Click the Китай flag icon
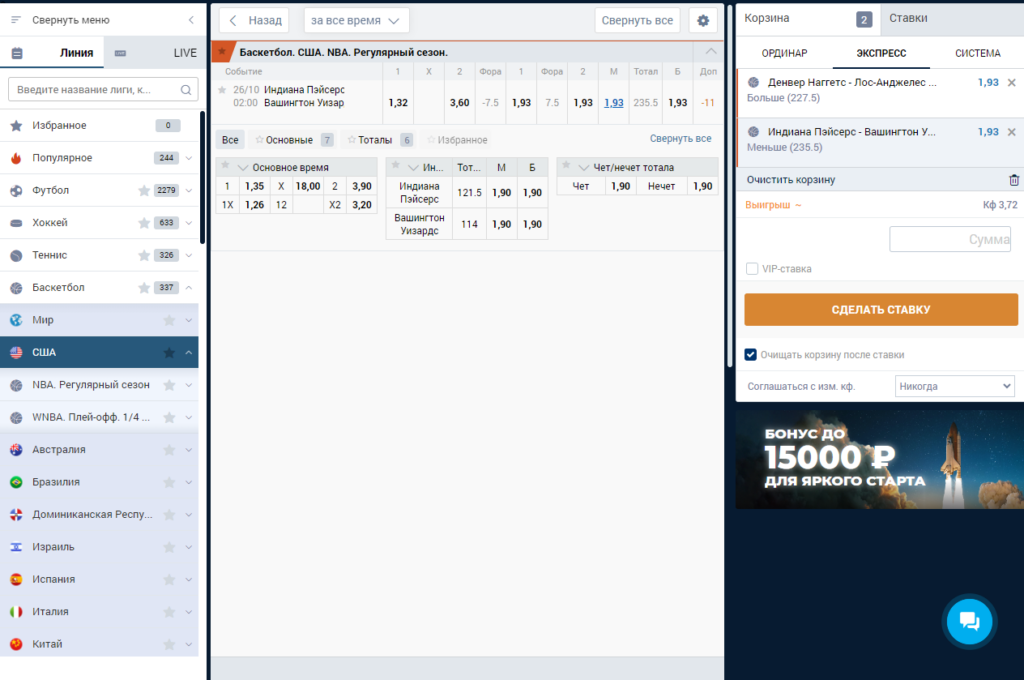The height and width of the screenshot is (680, 1024). coord(16,644)
